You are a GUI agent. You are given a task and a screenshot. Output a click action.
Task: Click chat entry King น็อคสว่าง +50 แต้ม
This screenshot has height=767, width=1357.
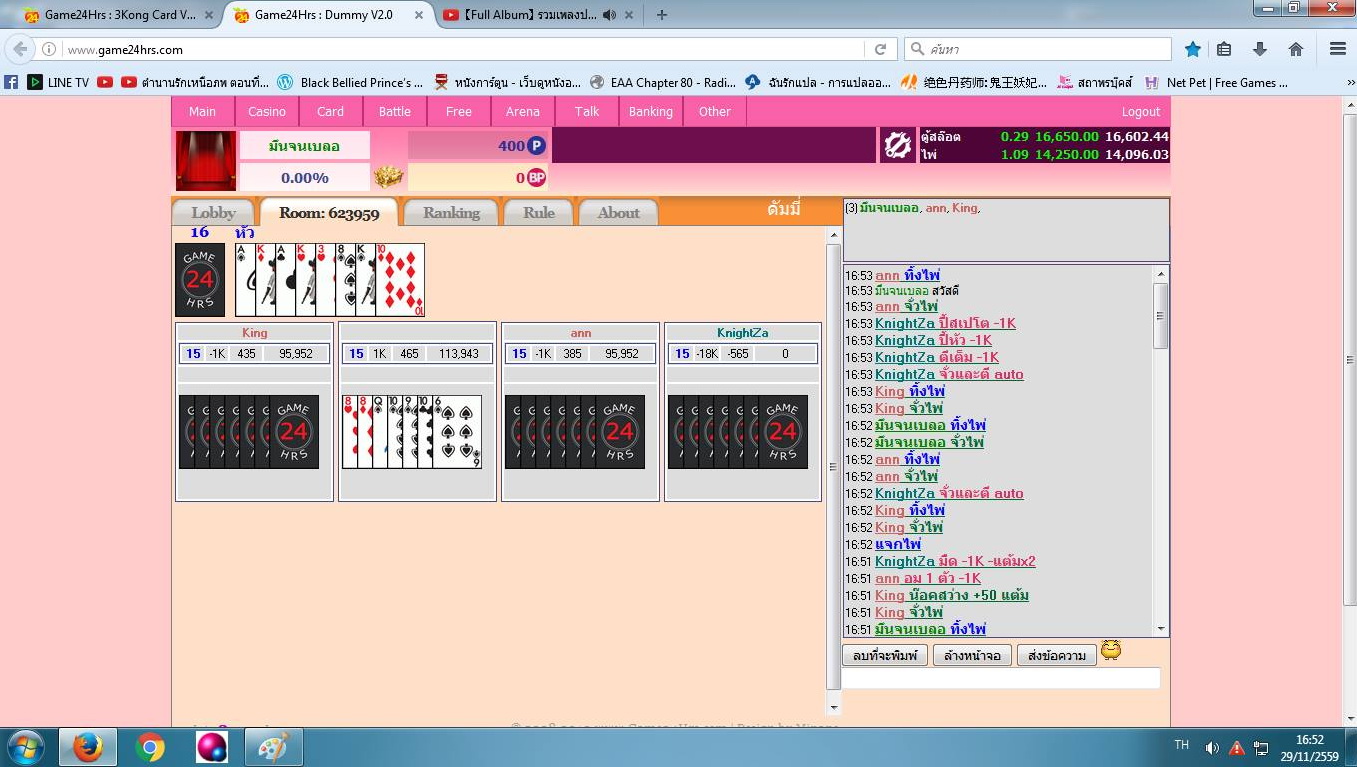click(951, 595)
